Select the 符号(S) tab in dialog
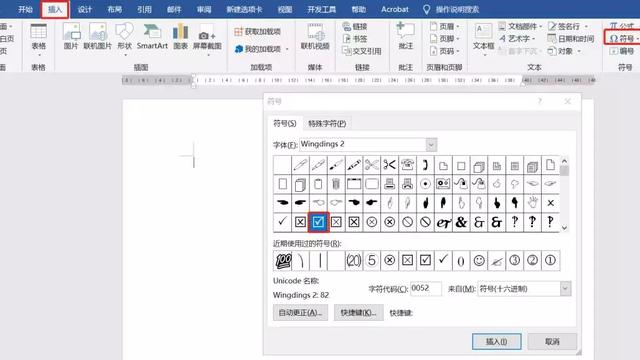Viewport: 640px width, 360px height. (x=285, y=123)
